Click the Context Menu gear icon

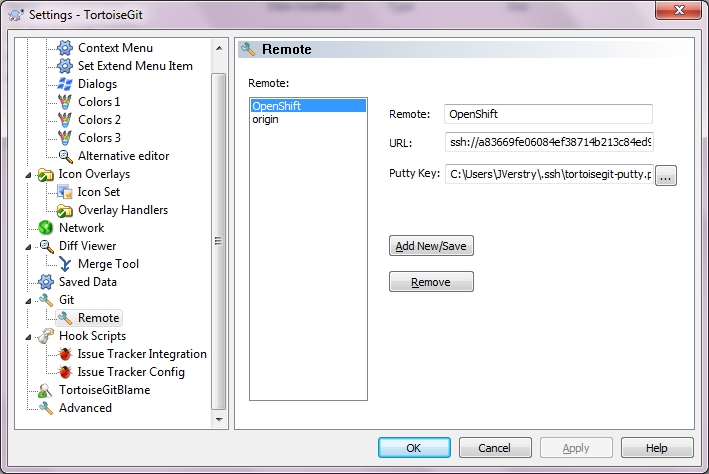(x=65, y=47)
